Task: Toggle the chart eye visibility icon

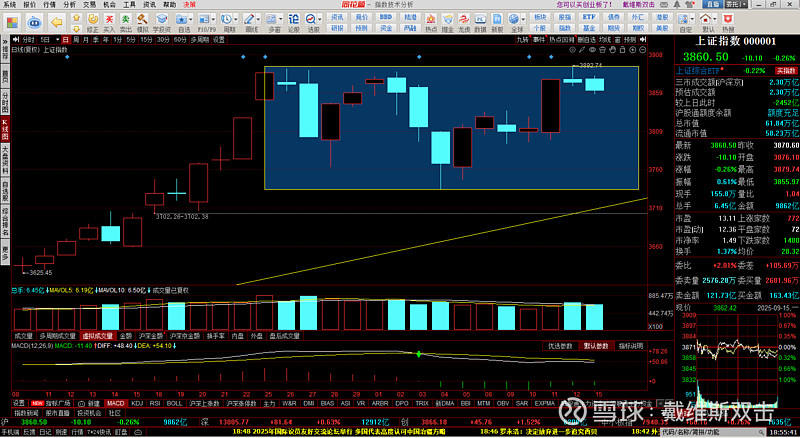Action: 592,50
